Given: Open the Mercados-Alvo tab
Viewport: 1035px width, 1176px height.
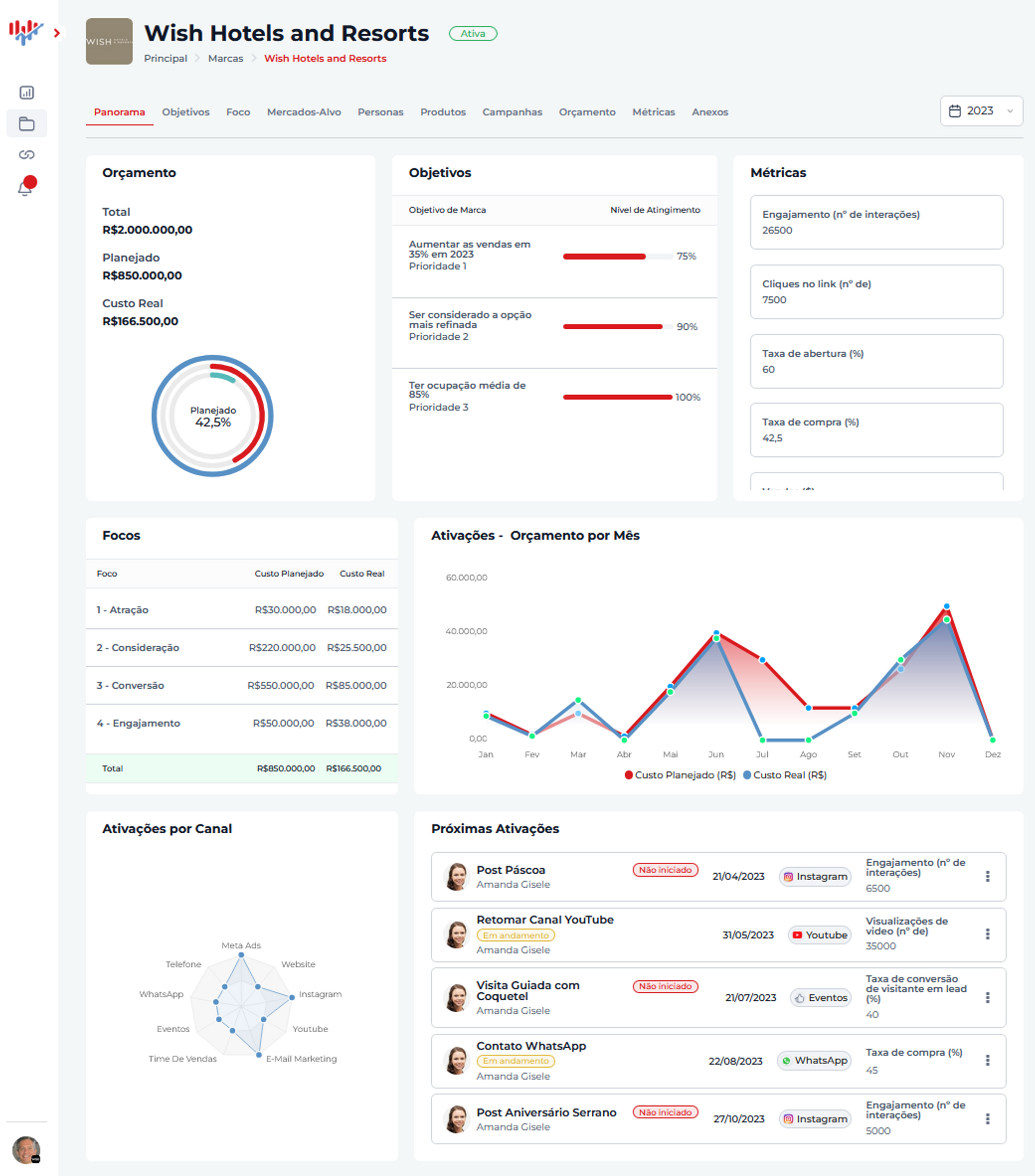Looking at the screenshot, I should point(304,112).
